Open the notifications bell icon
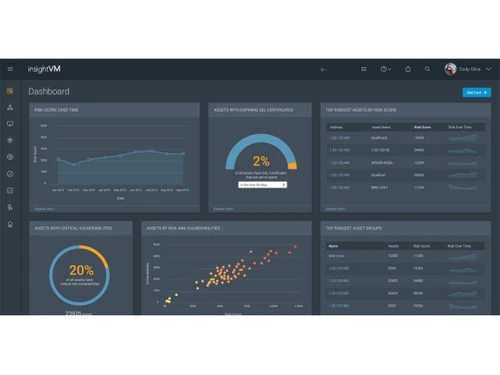The image size is (500, 375). (408, 69)
